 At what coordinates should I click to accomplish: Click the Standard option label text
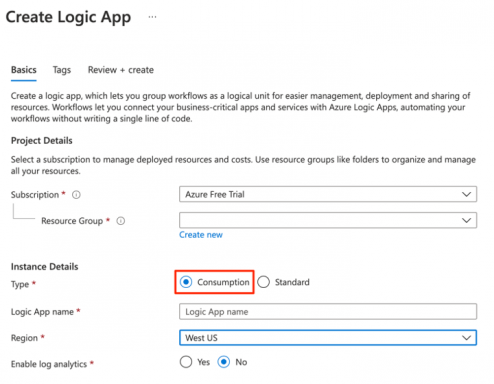292,282
